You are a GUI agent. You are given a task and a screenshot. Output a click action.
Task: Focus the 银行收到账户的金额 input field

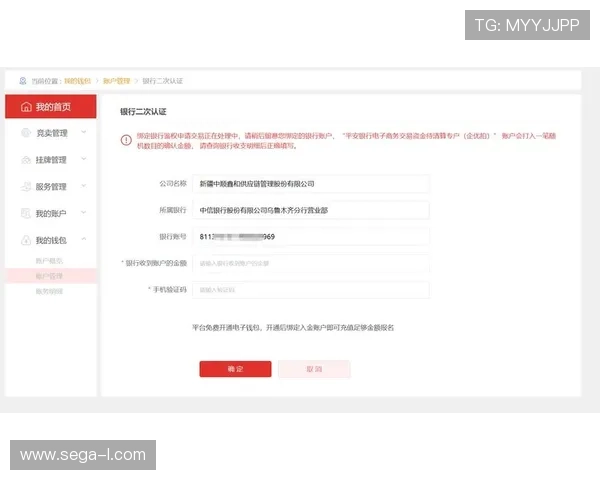[311, 263]
